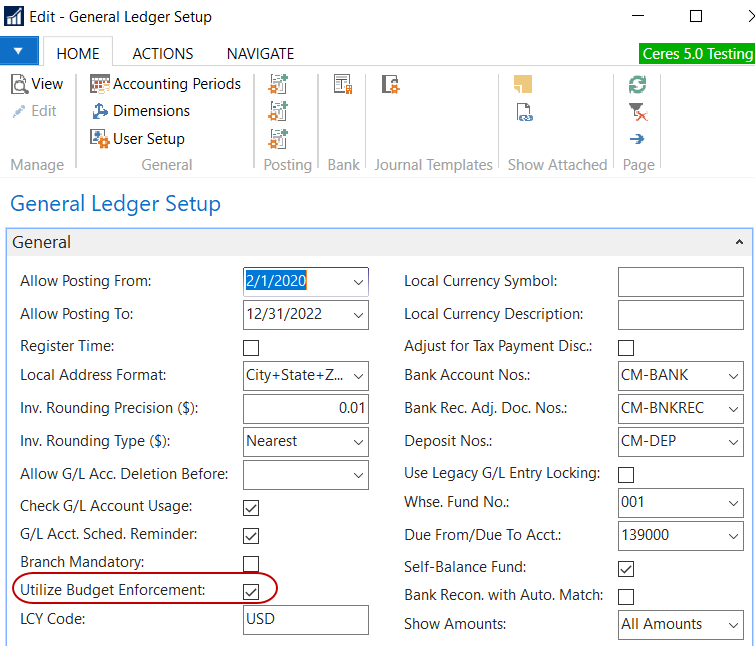Click the Clear Filter funnel icon

tap(637, 111)
